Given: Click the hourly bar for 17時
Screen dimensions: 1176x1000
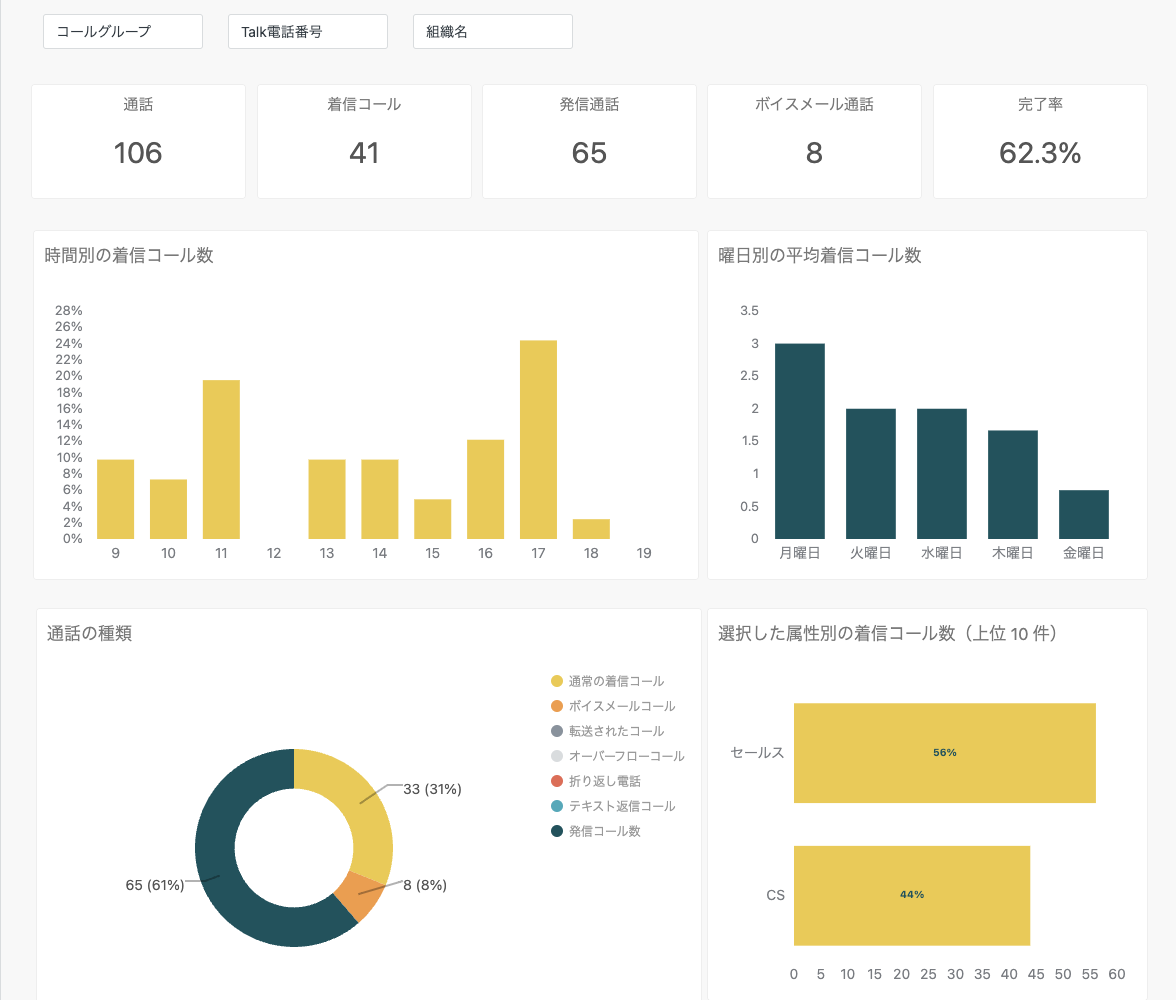Looking at the screenshot, I should 538,440.
